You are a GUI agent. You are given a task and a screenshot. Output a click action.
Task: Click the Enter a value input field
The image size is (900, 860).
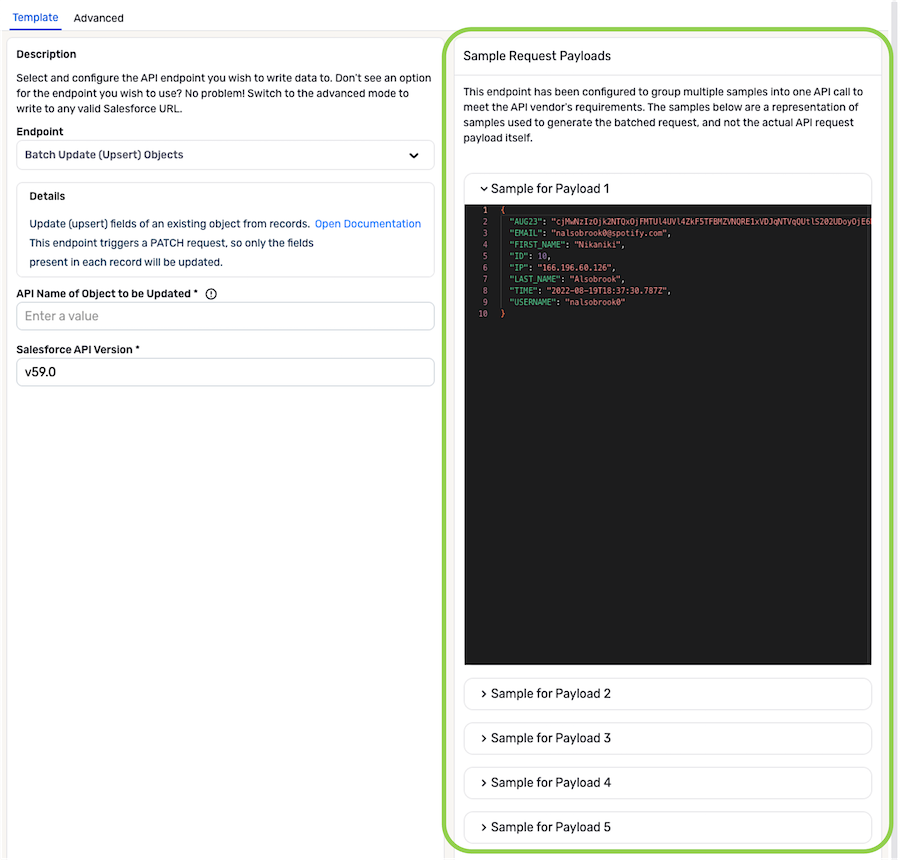225,315
